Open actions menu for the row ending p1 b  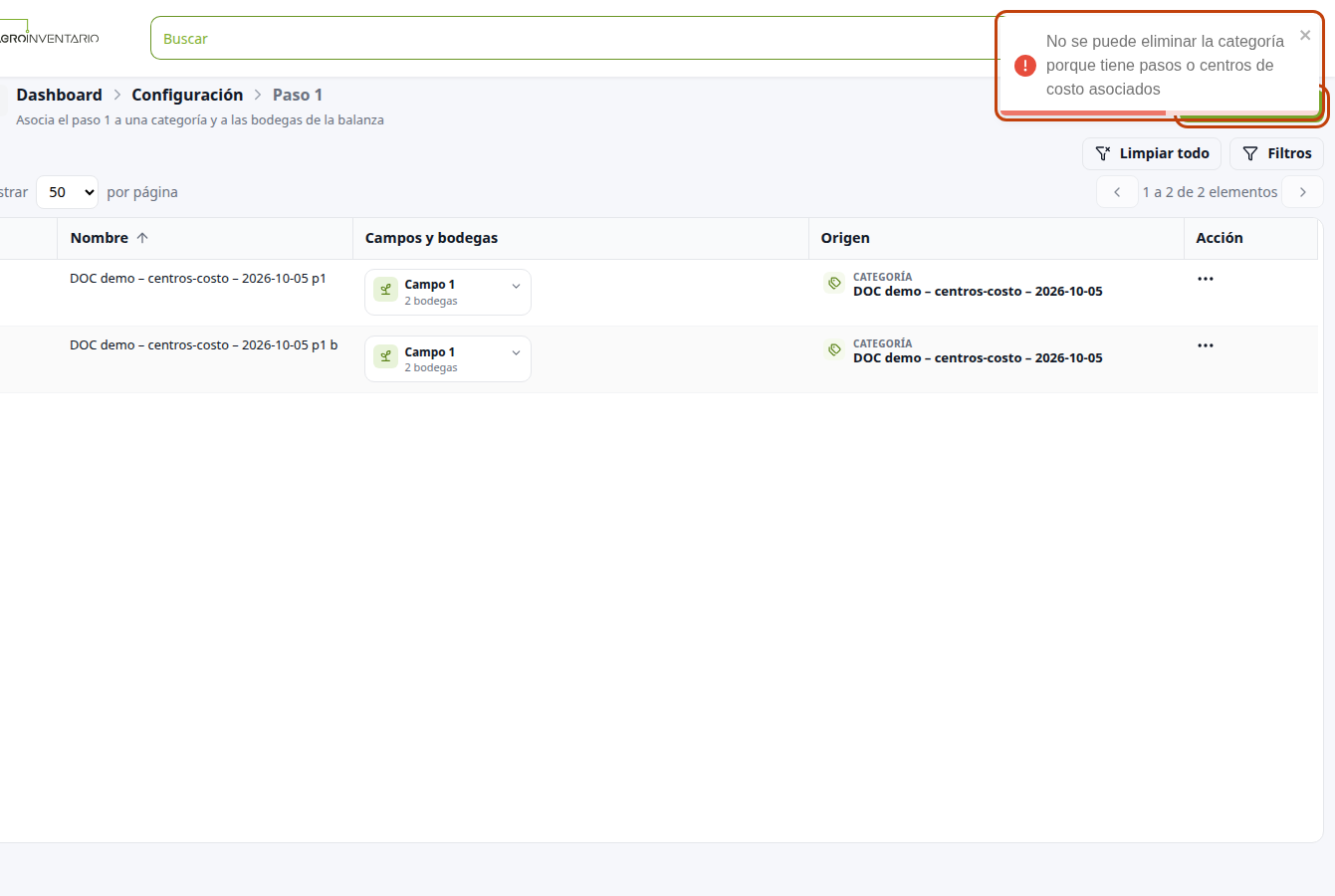[x=1206, y=345]
